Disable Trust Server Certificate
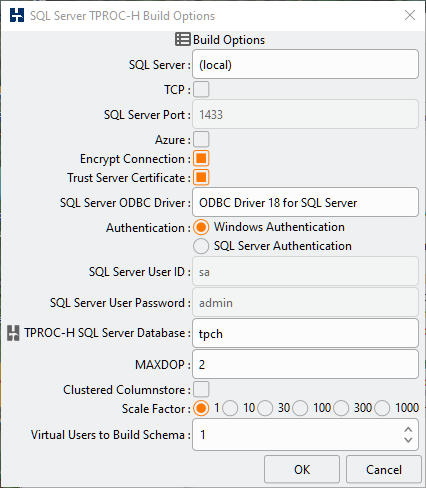This screenshot has height=488, width=426. tap(201, 177)
